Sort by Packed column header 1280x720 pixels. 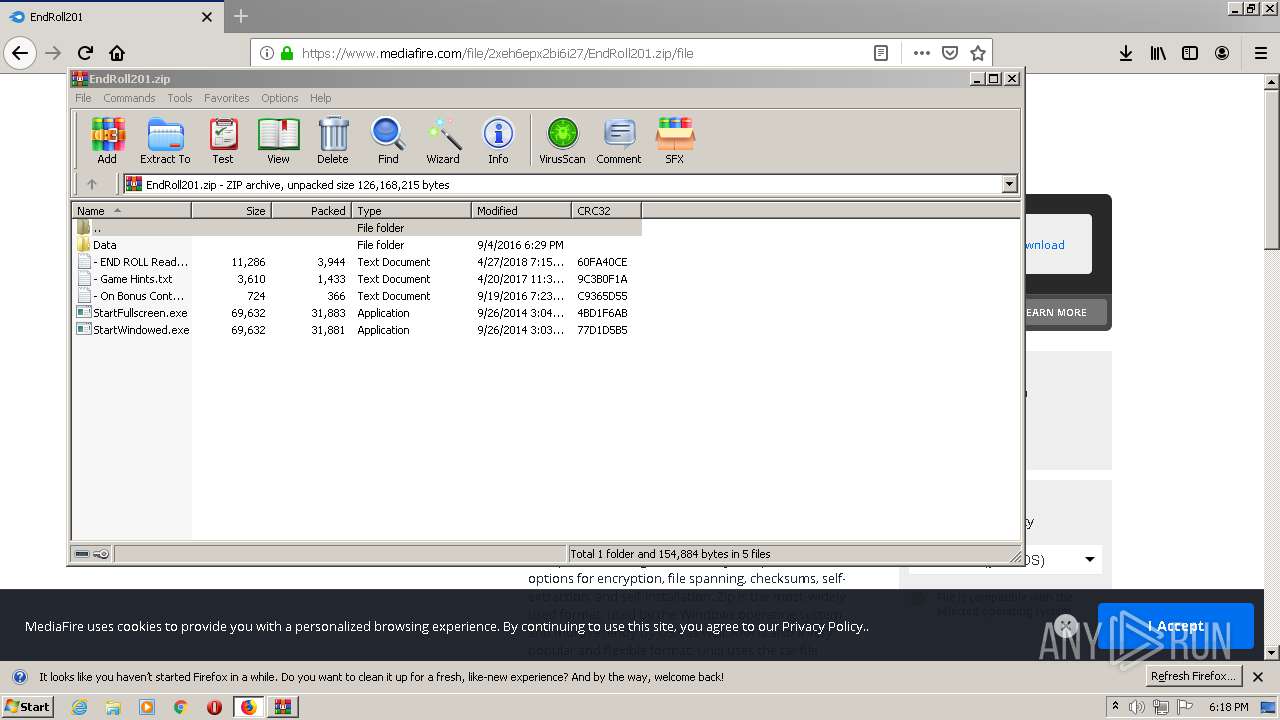311,210
